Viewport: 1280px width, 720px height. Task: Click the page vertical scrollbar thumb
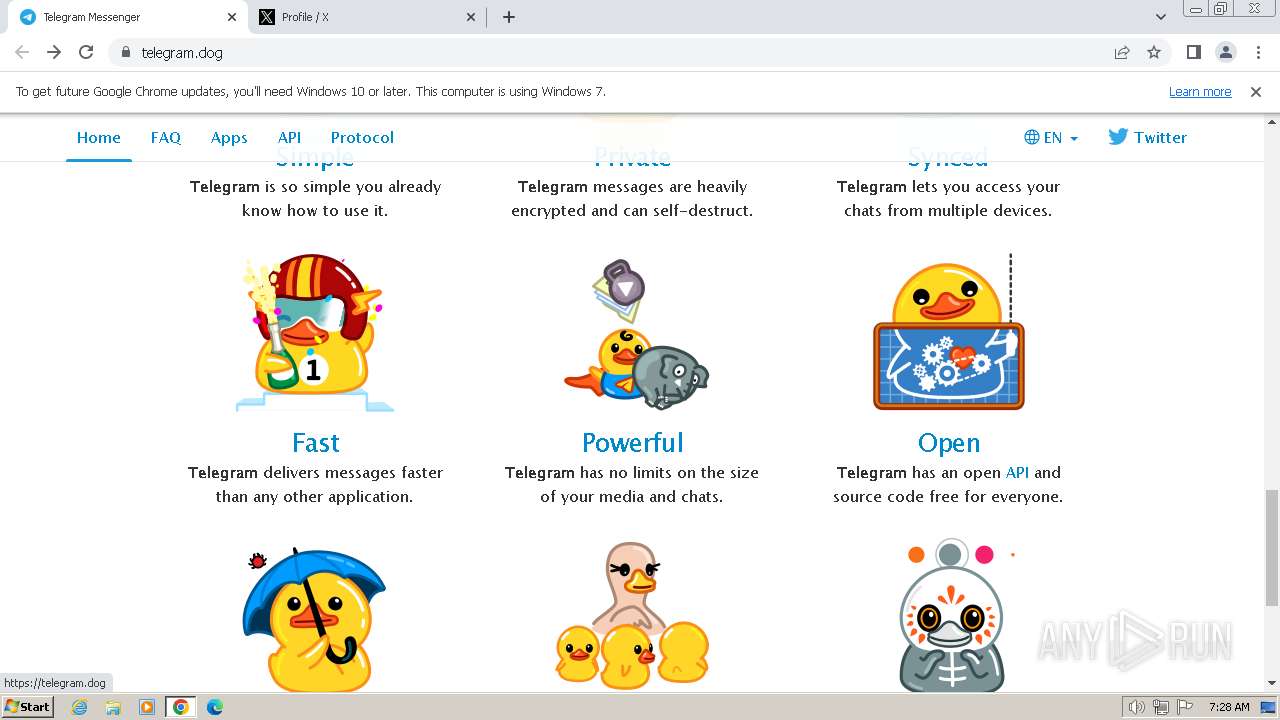1272,547
